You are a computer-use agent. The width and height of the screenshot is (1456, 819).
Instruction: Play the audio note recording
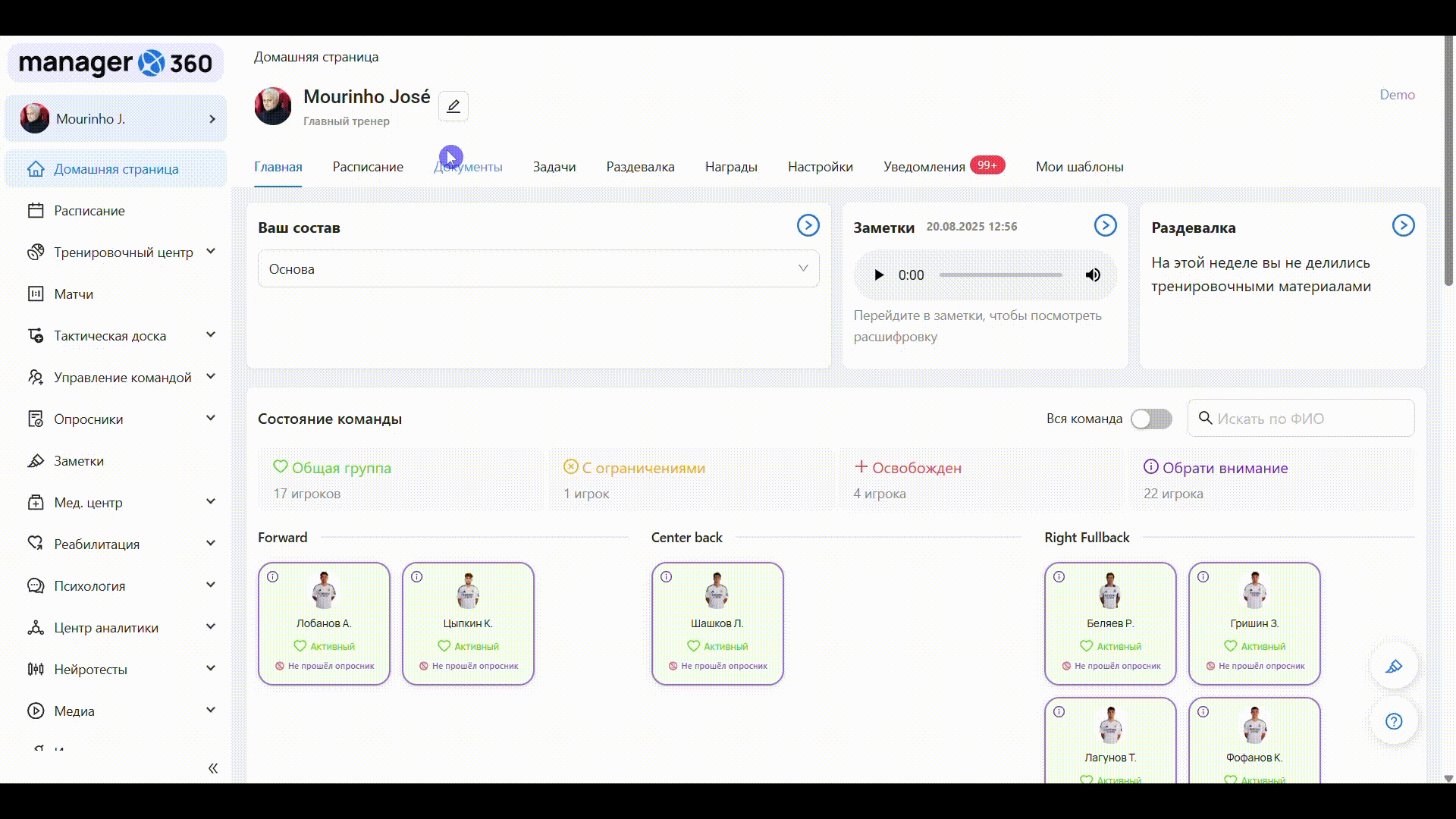[x=878, y=275]
